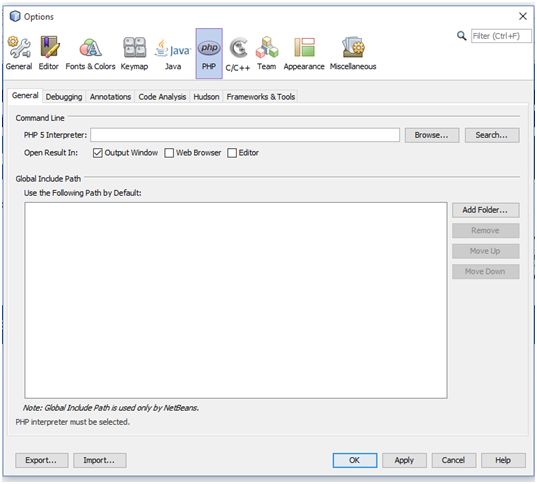Click Browse for PHP interpreter
Viewport: 537px width, 484px height.
pyautogui.click(x=432, y=135)
